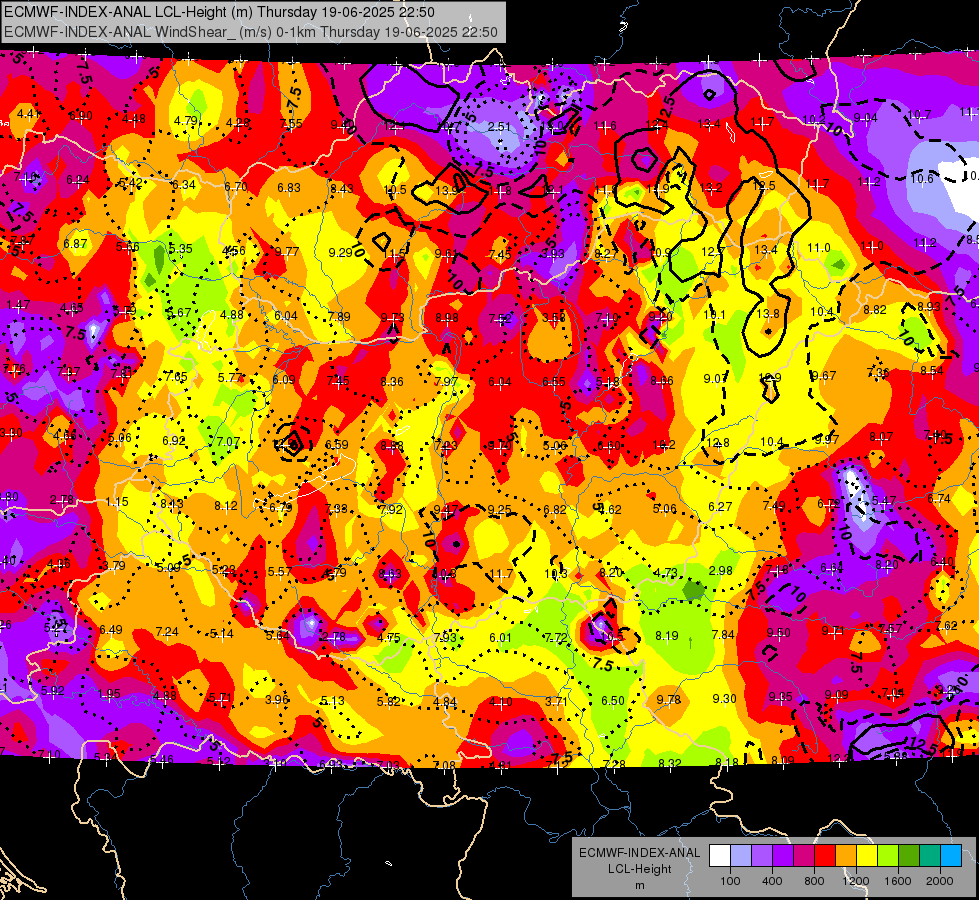Click the sky blue legend swatch
This screenshot has height=900, width=979.
click(x=951, y=856)
